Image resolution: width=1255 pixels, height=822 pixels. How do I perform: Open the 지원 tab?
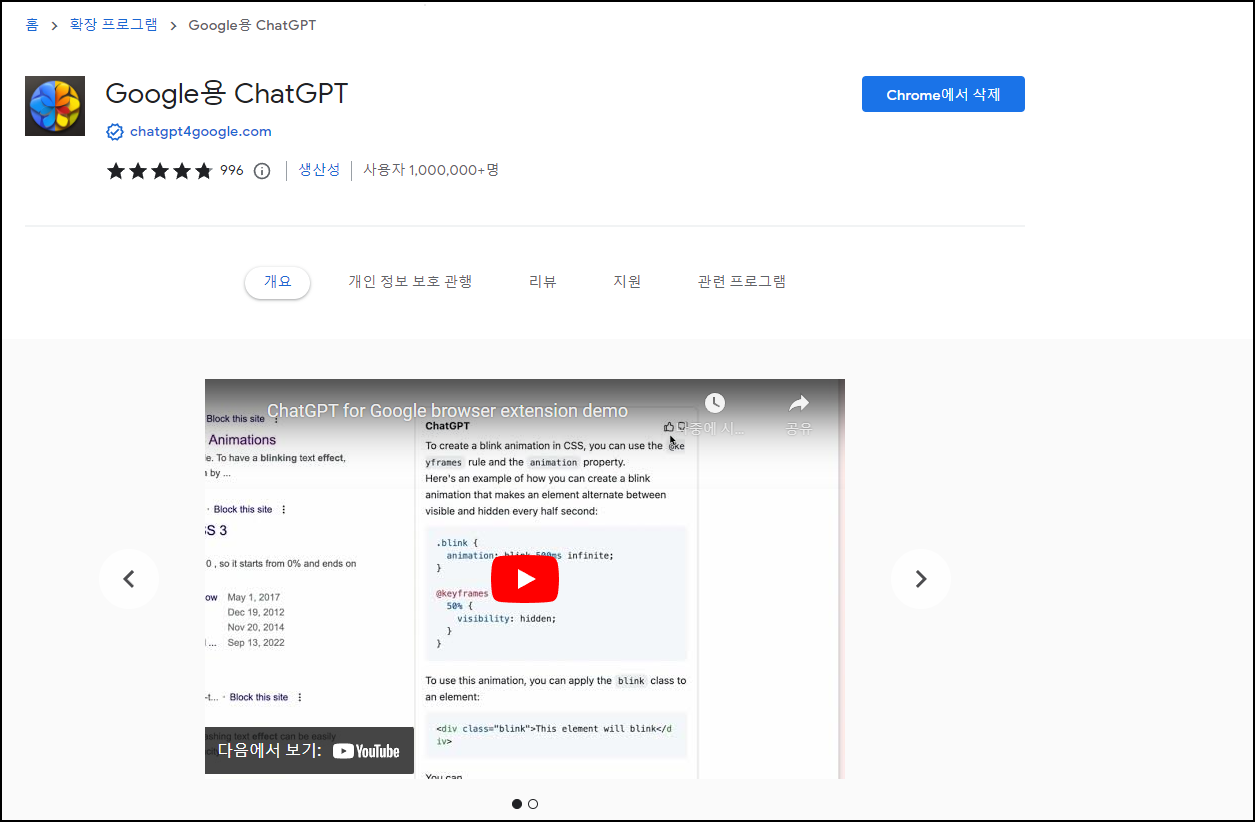click(627, 282)
